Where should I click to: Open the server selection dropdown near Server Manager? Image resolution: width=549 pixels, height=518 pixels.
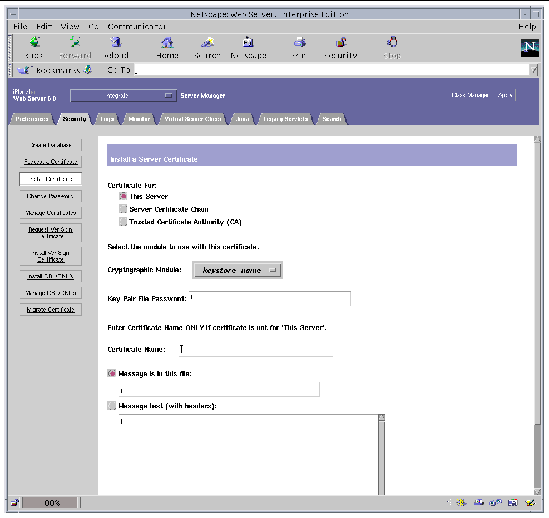[x=123, y=95]
